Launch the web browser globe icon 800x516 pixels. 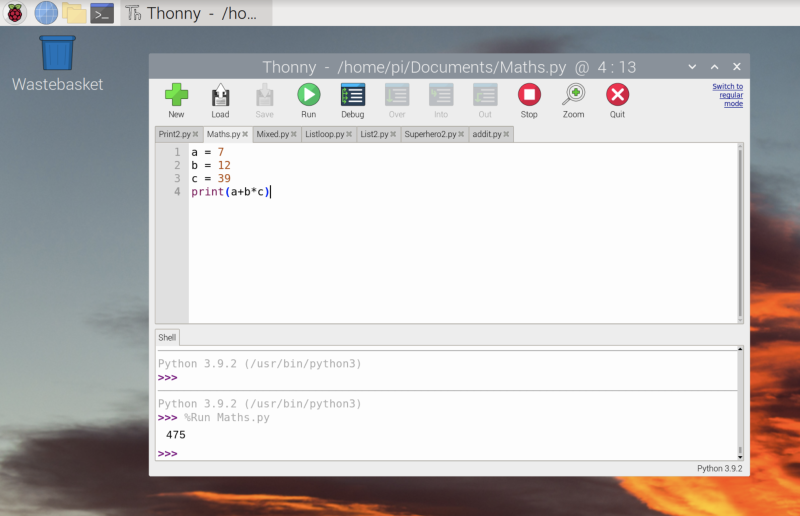pos(46,13)
